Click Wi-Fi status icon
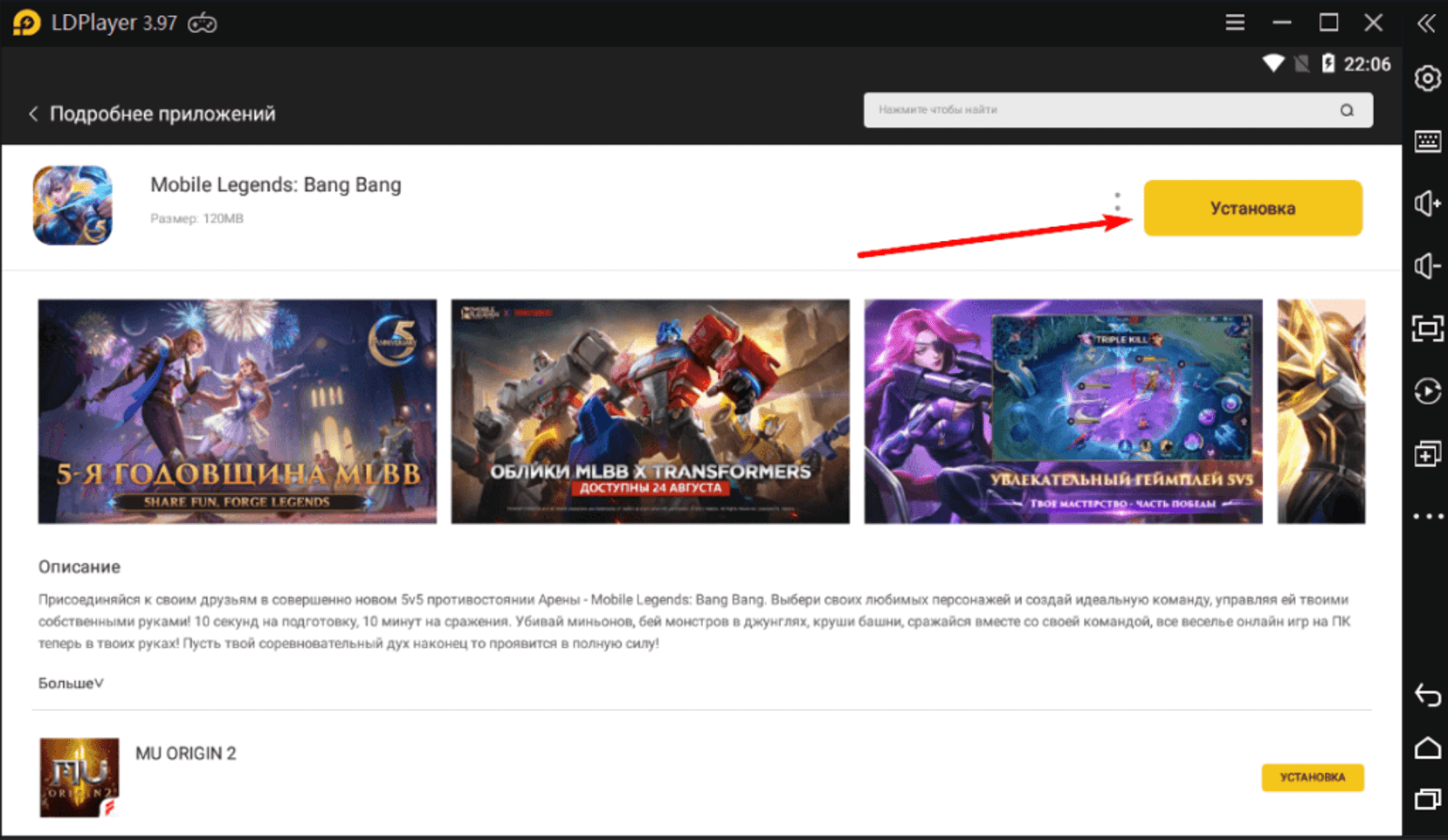1448x840 pixels. click(x=1272, y=64)
